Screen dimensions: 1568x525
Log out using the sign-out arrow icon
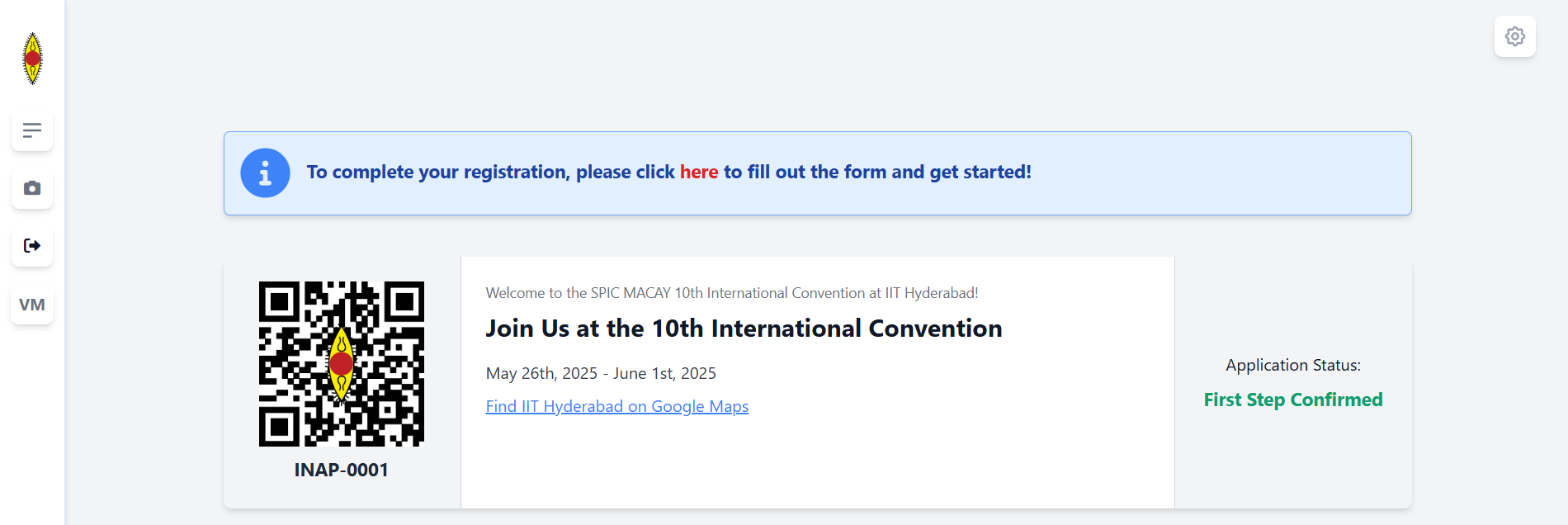tap(32, 246)
